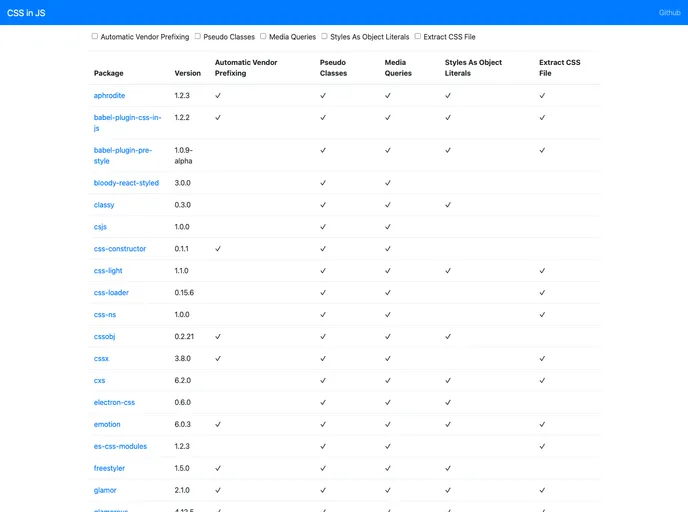688x512 pixels.
Task: Select version 2.1.0 of glamor
Action: 182,490
